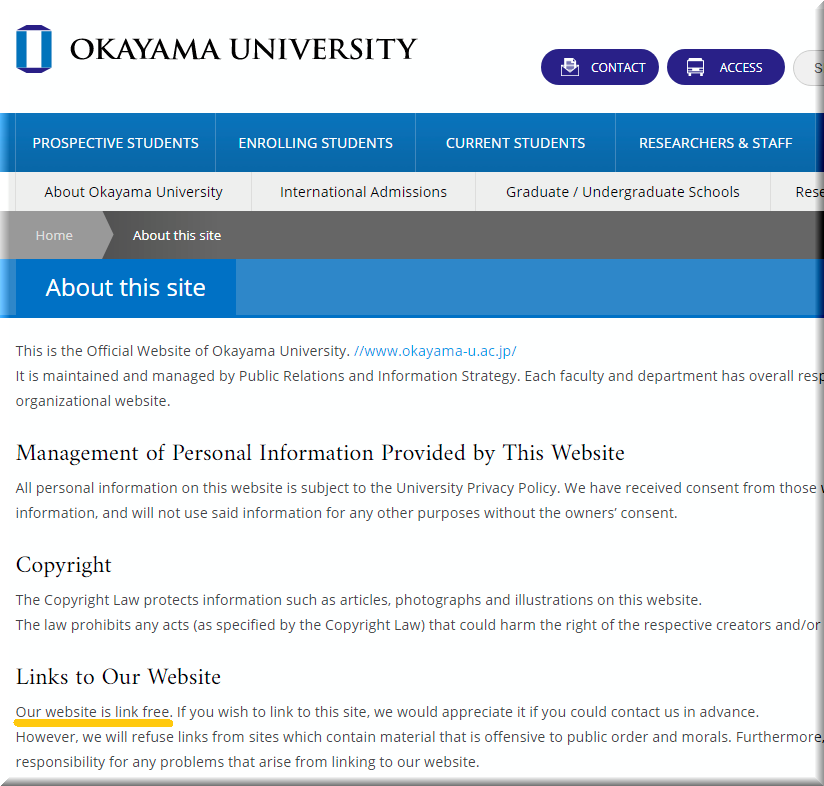Open the Prospective Students menu
The width and height of the screenshot is (824, 786).
click(116, 143)
